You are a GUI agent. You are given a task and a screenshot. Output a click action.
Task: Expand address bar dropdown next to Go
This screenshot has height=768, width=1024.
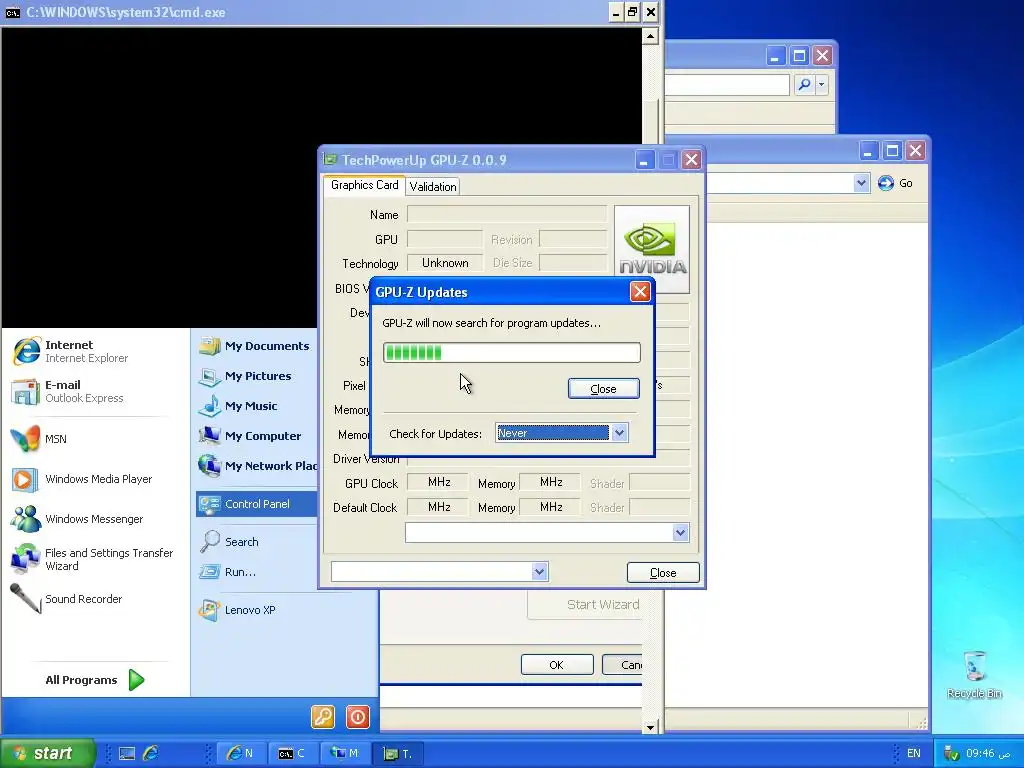tap(861, 183)
